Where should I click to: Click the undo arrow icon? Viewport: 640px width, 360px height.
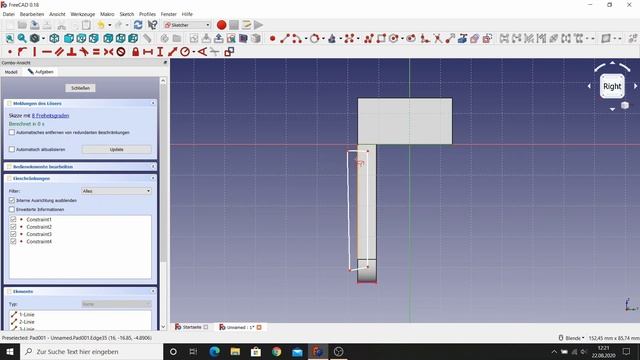click(x=101, y=25)
